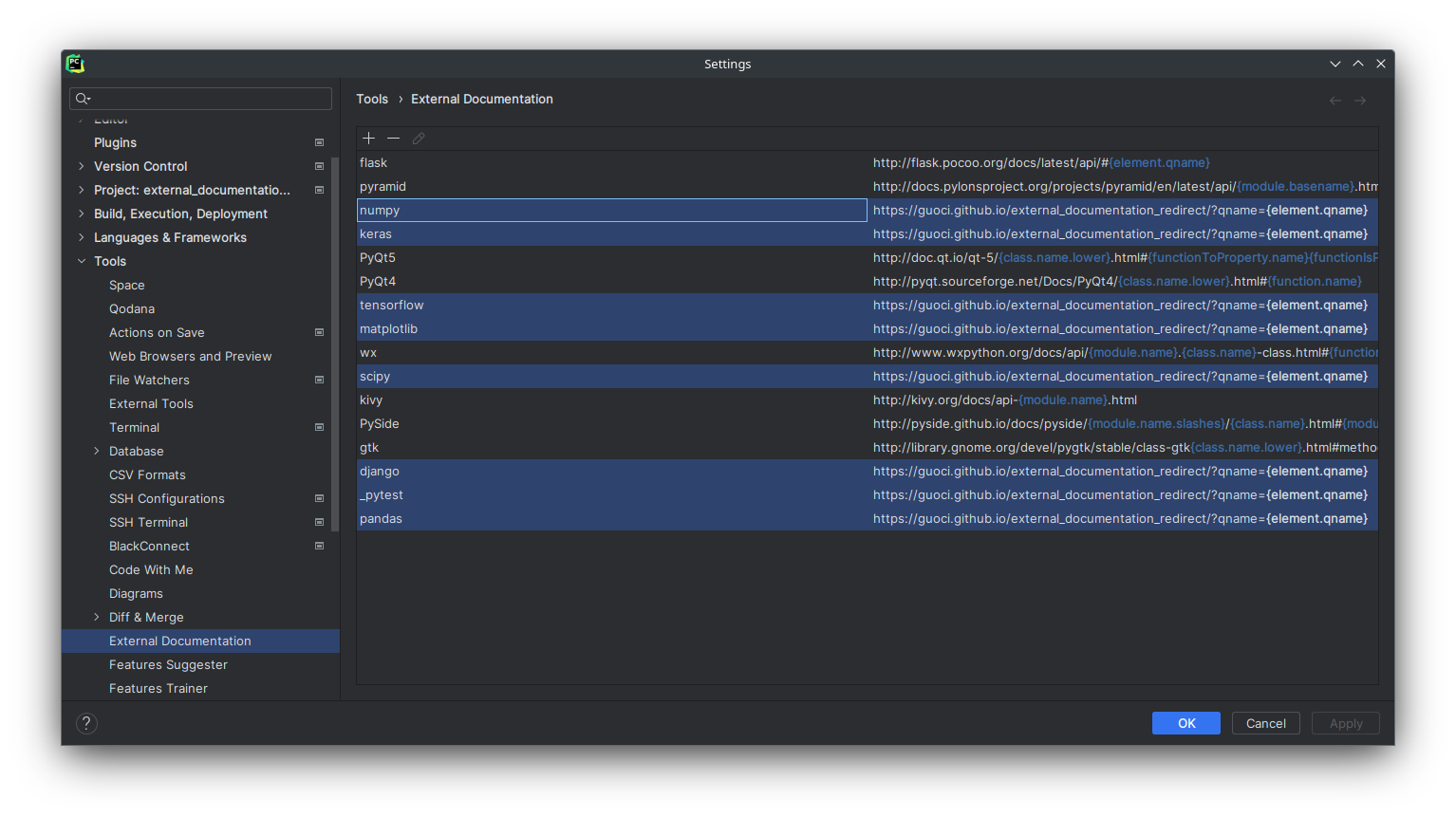This screenshot has height=818, width=1456.
Task: Expand Build, Execution, Deployment section
Action: 82,214
